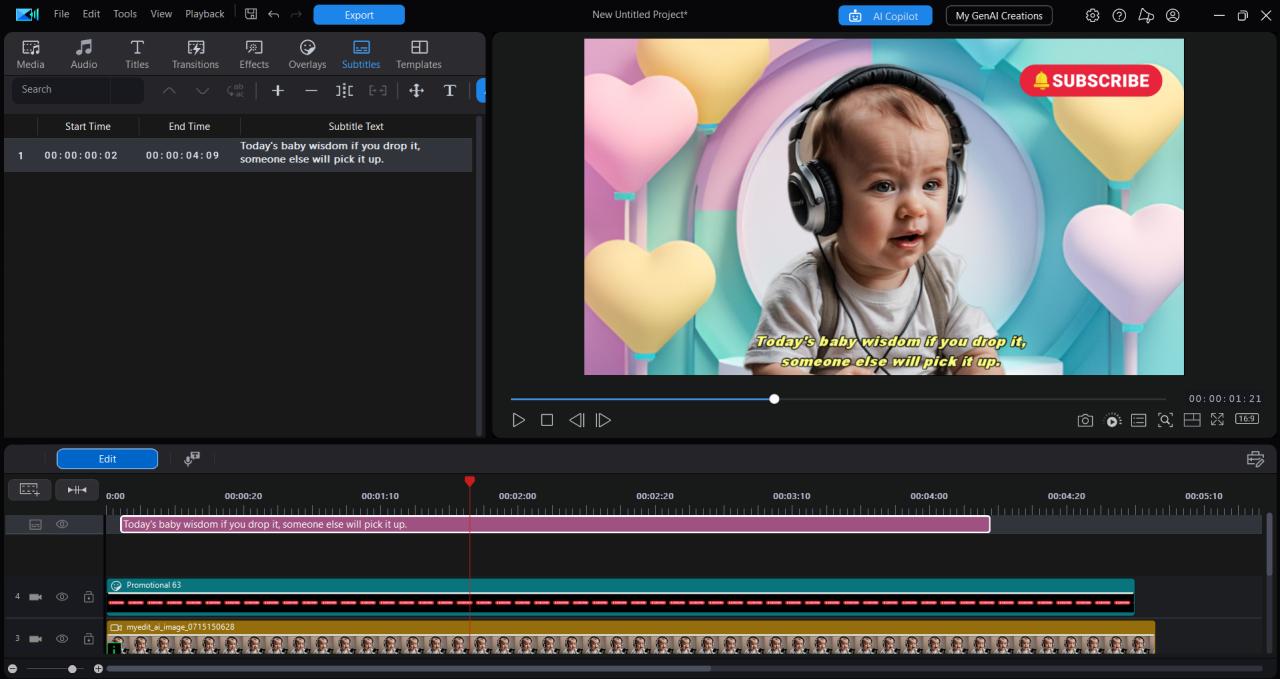Open the preview zoom fit options

(1165, 420)
